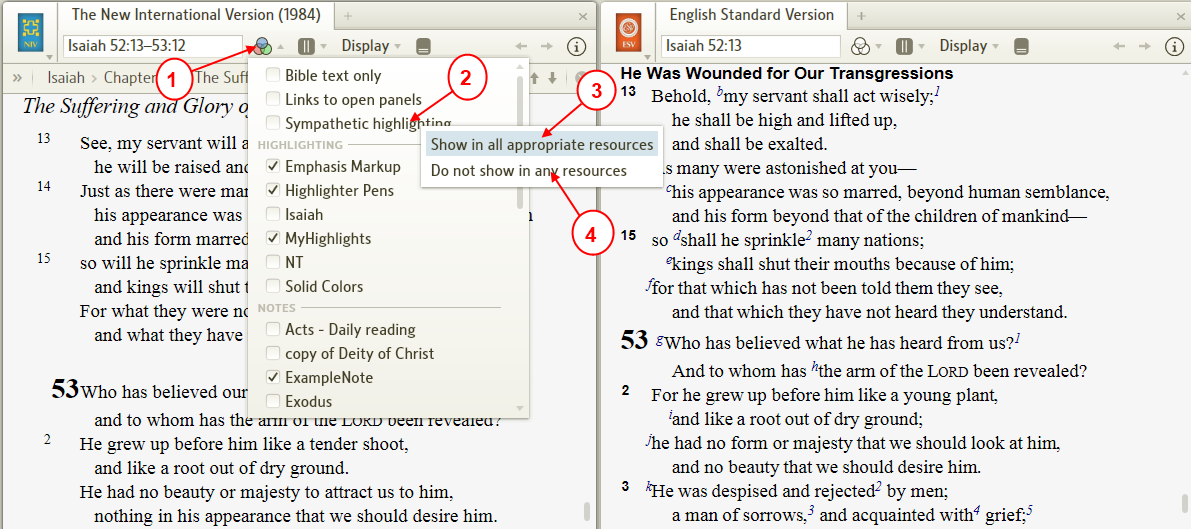Open footnote g before 'Who has believed'
This screenshot has height=529, width=1191.
tap(660, 339)
